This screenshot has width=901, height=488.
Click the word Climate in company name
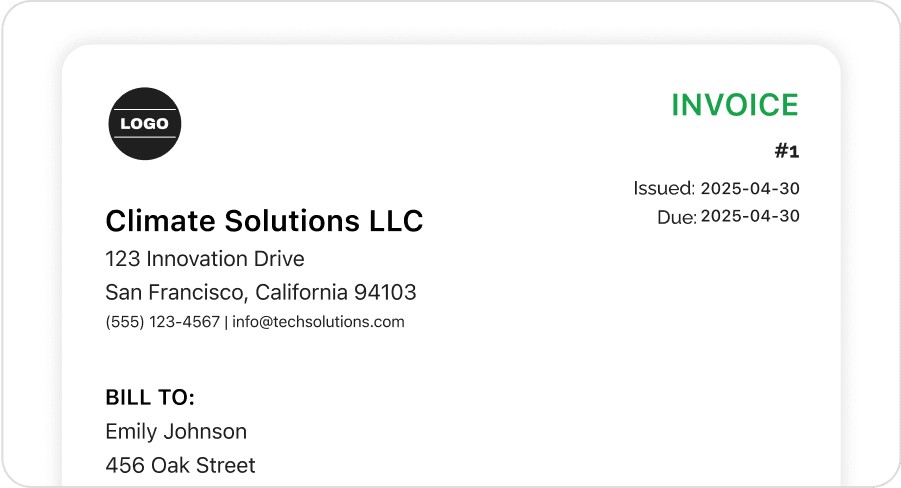coord(152,221)
